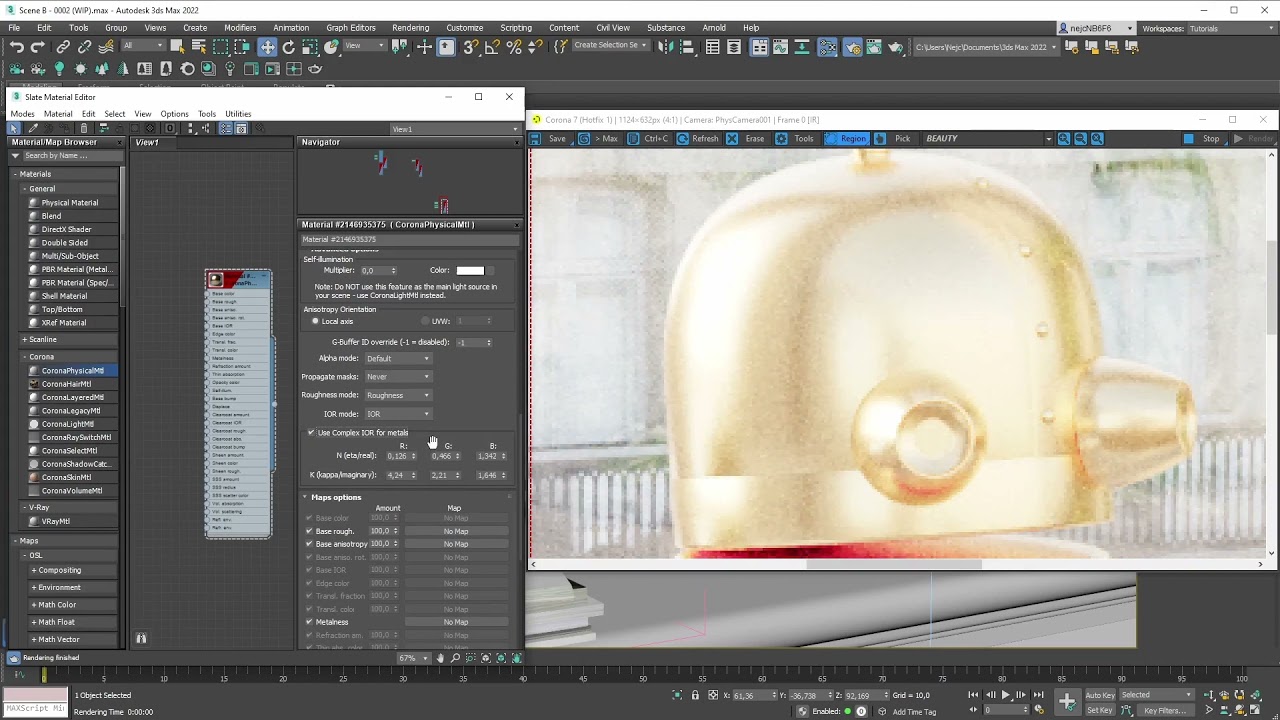1280x720 pixels.
Task: Activate the Select and Rotate tool
Action: (289, 47)
